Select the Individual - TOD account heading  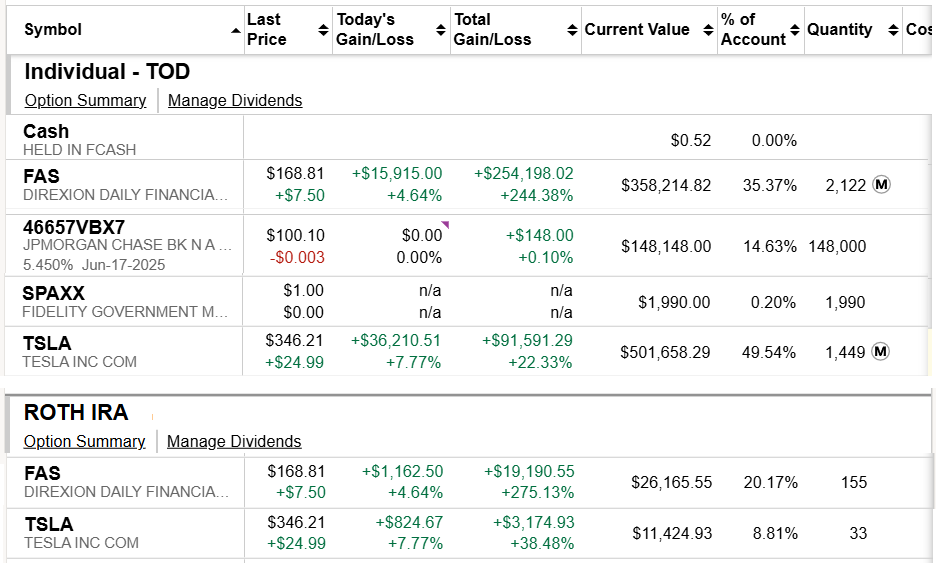[107, 72]
